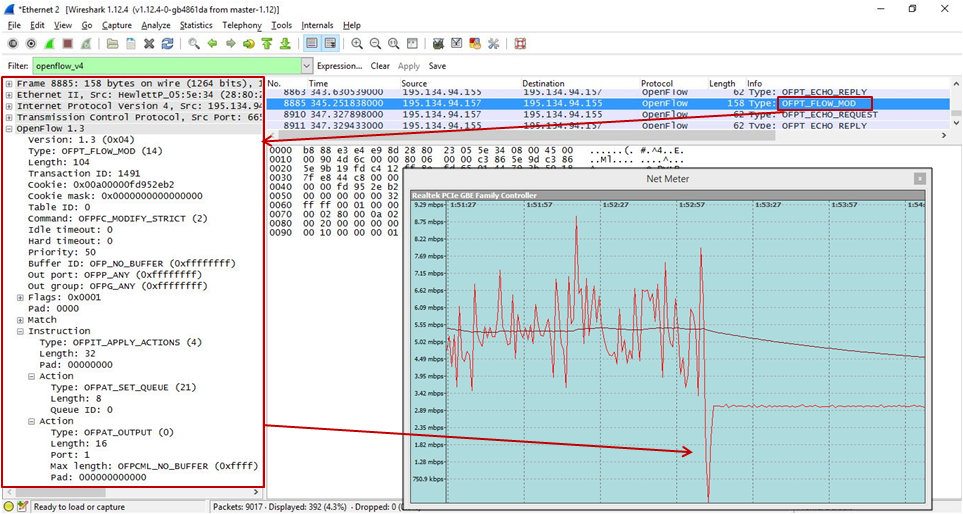This screenshot has width=963, height=514.
Task: Open the Analyze menu
Action: tap(156, 25)
